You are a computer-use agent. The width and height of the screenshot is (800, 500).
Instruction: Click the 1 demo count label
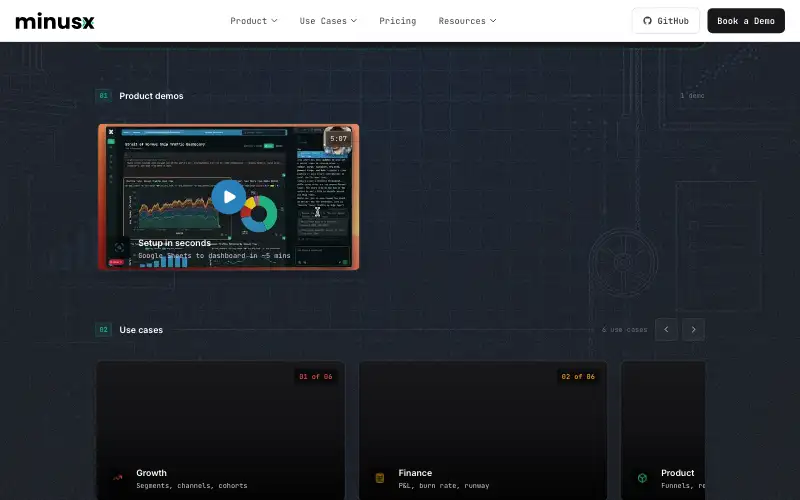tap(692, 95)
